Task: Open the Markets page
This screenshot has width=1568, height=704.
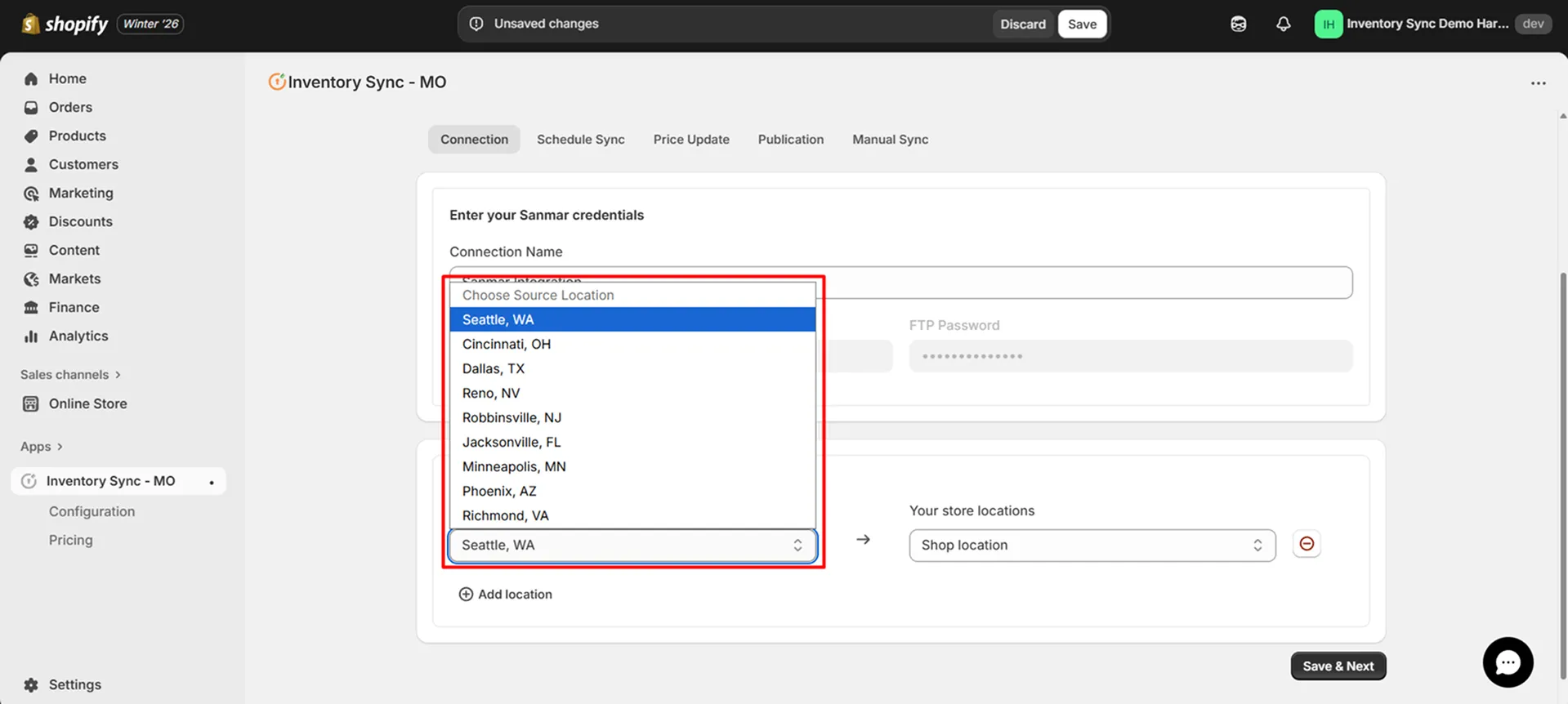Action: click(74, 278)
